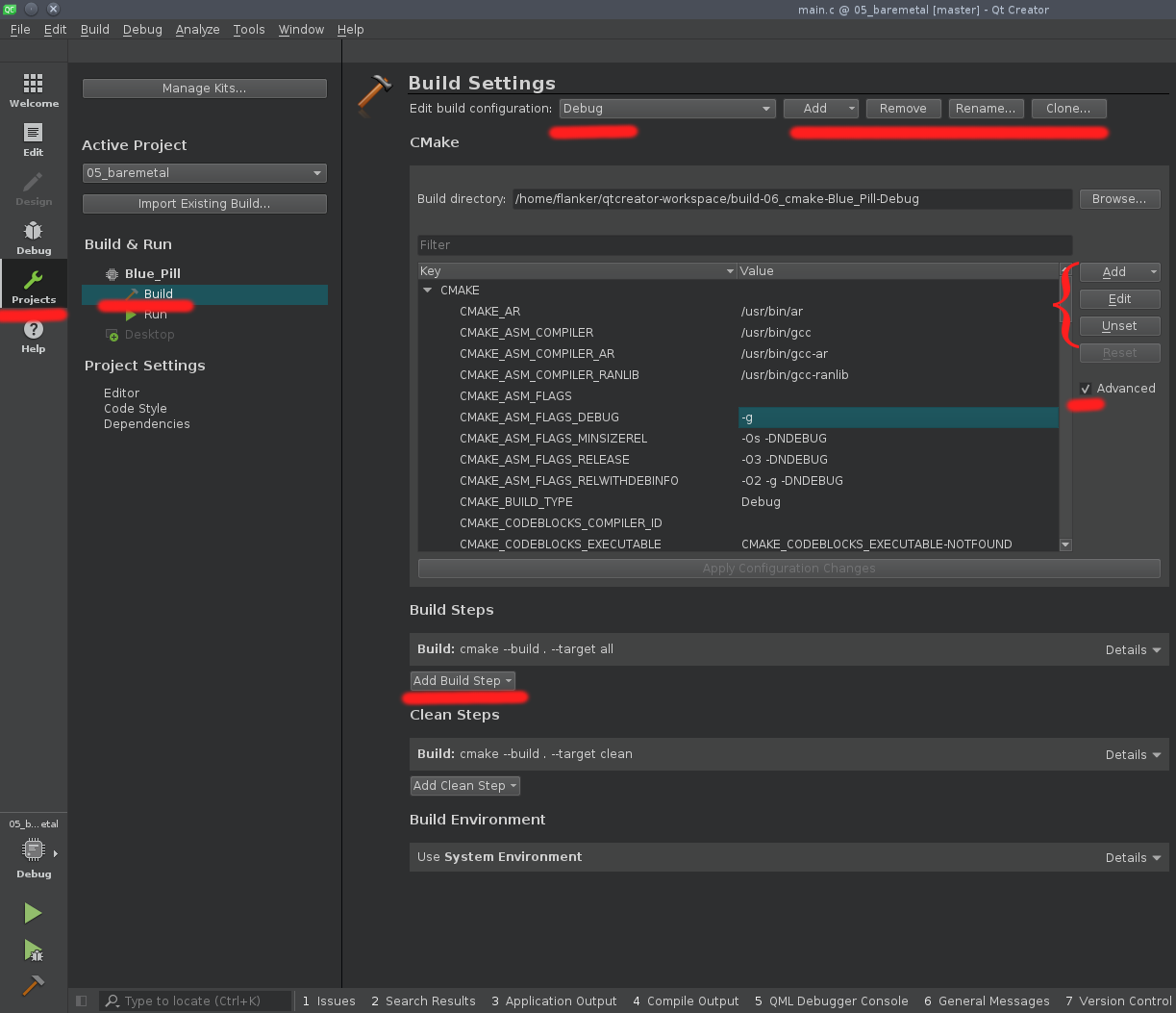Start debugging via the debug-play icon
The image size is (1176, 1013).
click(33, 950)
